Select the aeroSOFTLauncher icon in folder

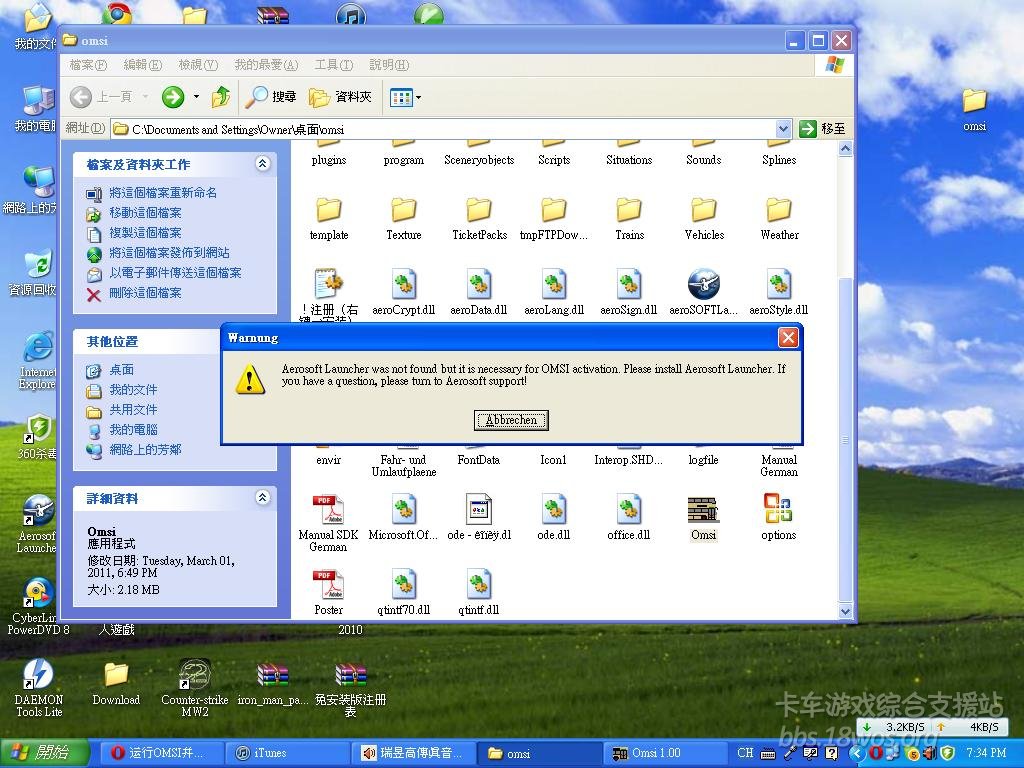click(x=703, y=286)
